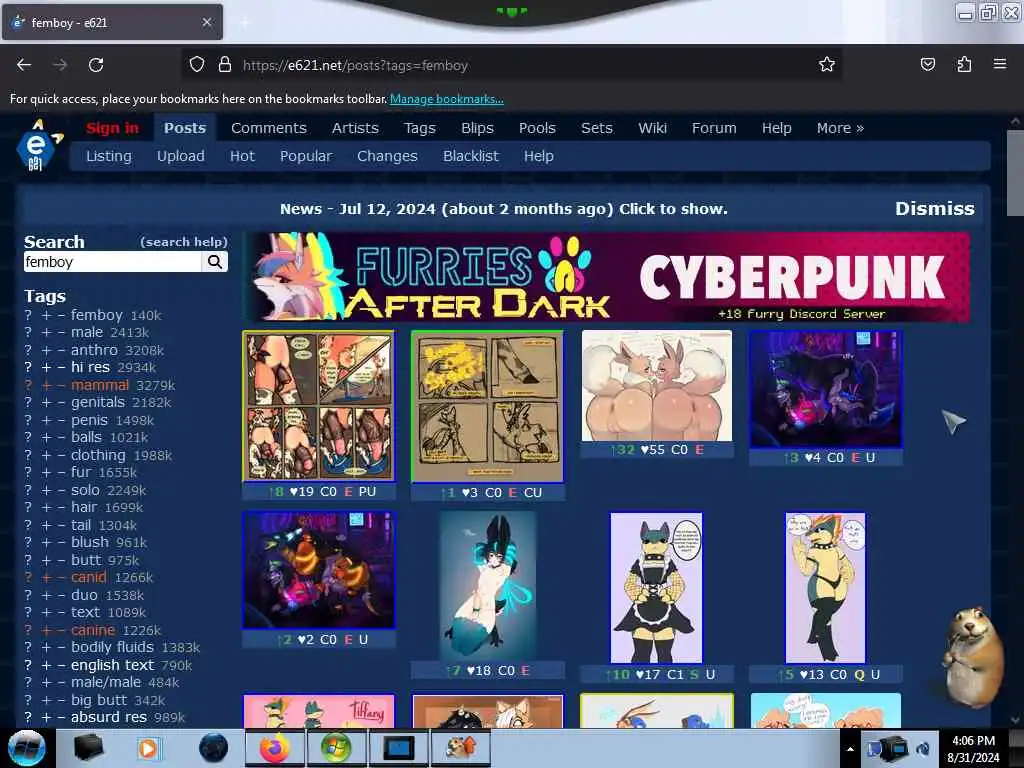This screenshot has width=1024, height=768.
Task: Select the Blacklist submenu item
Action: pos(470,156)
